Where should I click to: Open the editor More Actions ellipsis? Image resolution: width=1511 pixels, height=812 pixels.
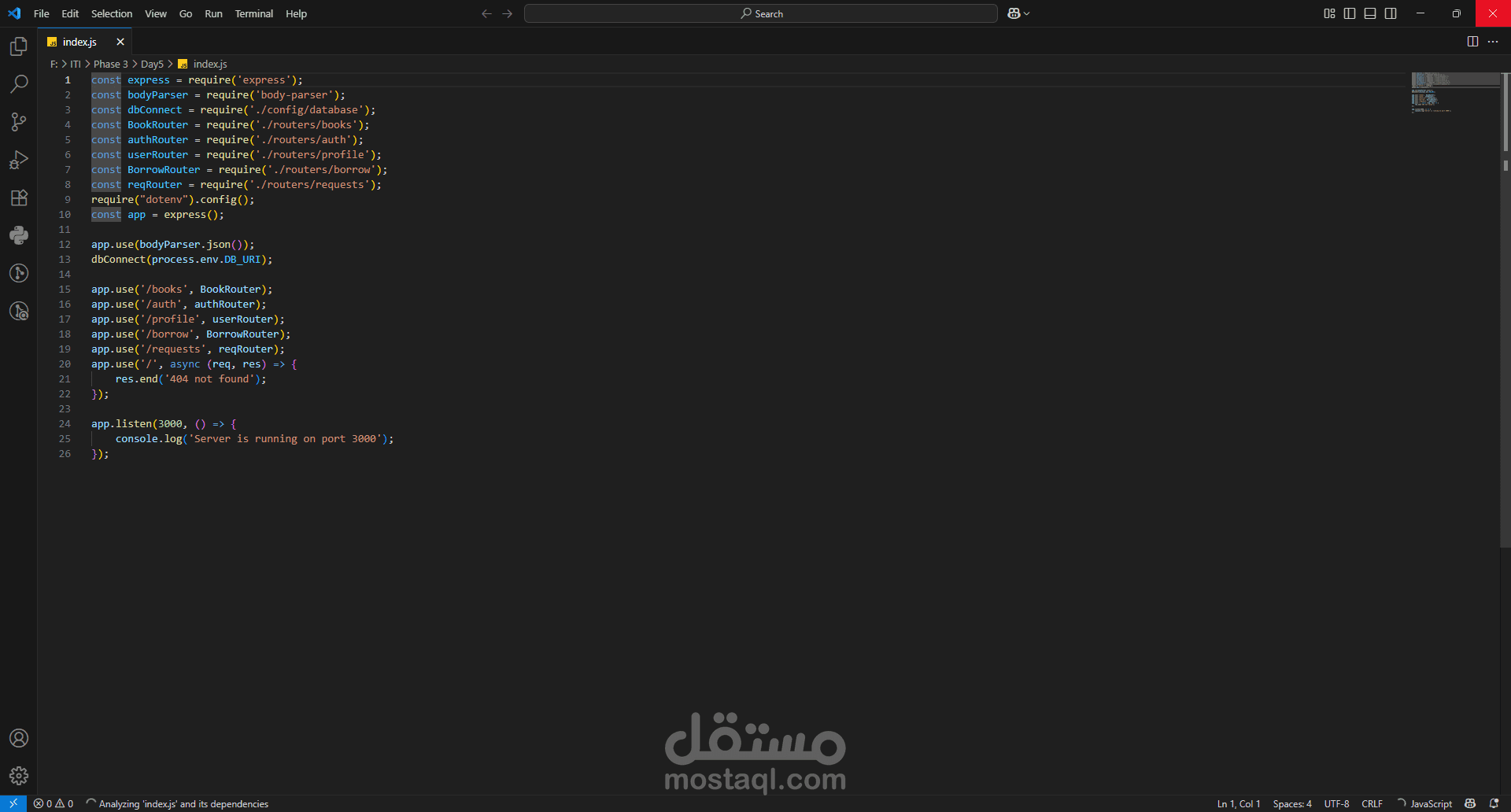tap(1493, 42)
